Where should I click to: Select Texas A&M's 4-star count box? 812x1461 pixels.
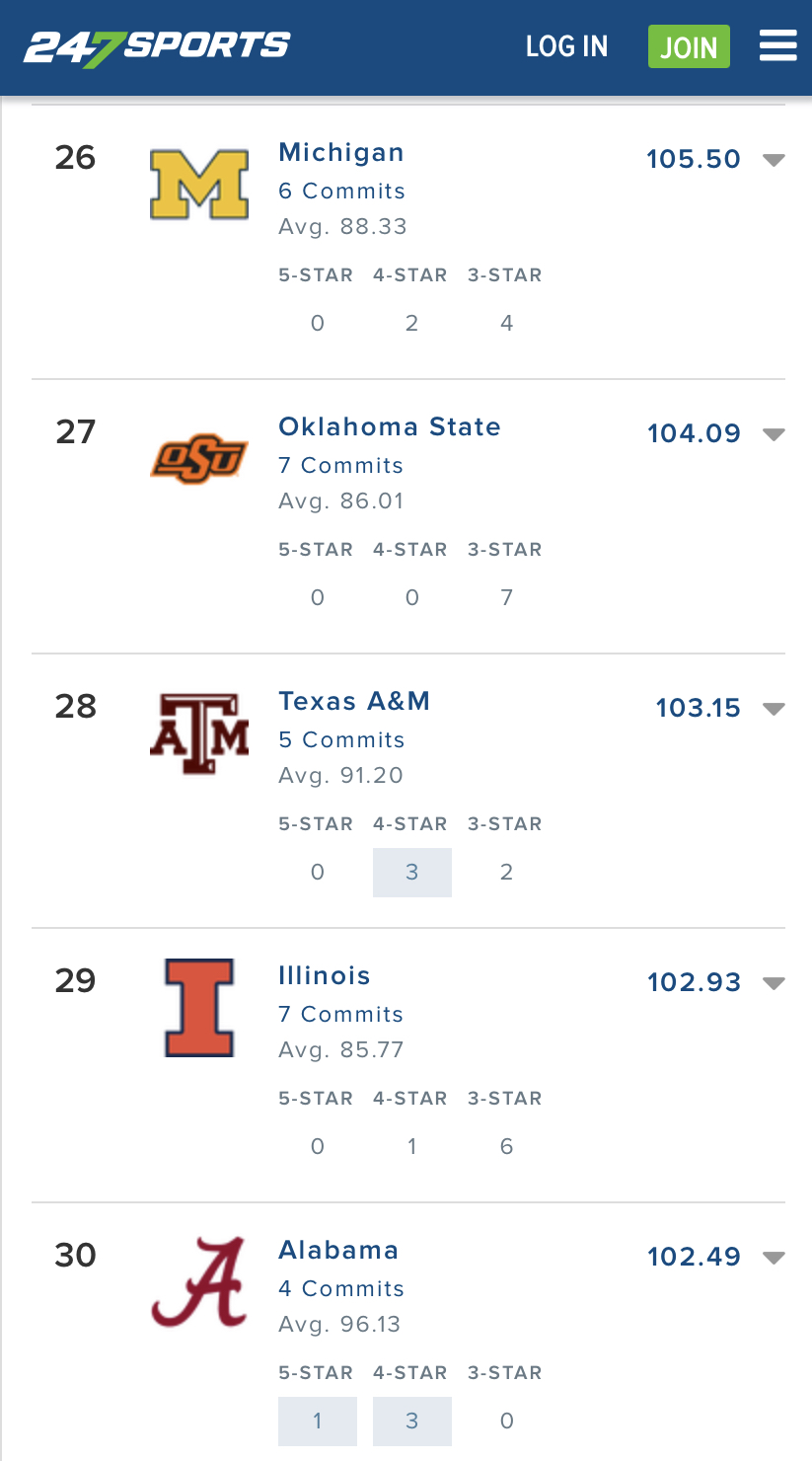pyautogui.click(x=411, y=872)
